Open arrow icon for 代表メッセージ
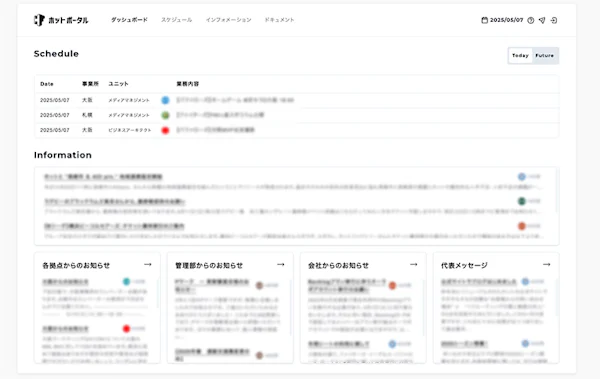 pyautogui.click(x=547, y=265)
